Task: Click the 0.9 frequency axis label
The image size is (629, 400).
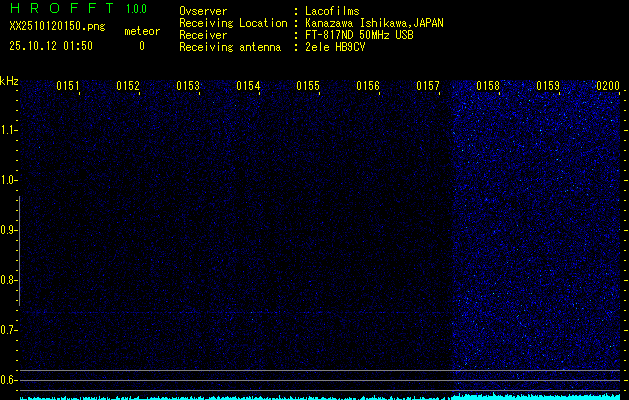Action: coord(9,230)
